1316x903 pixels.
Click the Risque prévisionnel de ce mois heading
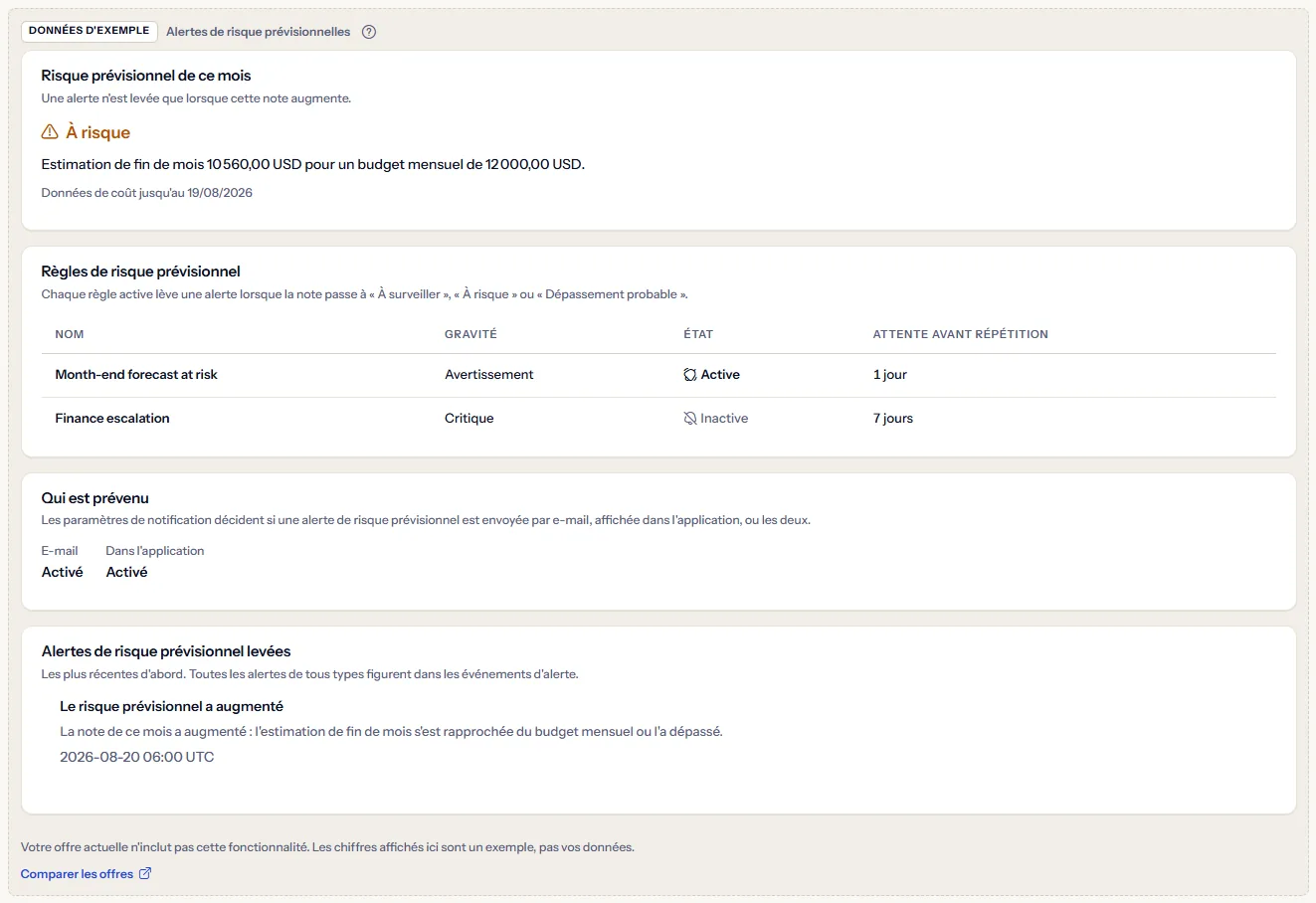click(146, 76)
